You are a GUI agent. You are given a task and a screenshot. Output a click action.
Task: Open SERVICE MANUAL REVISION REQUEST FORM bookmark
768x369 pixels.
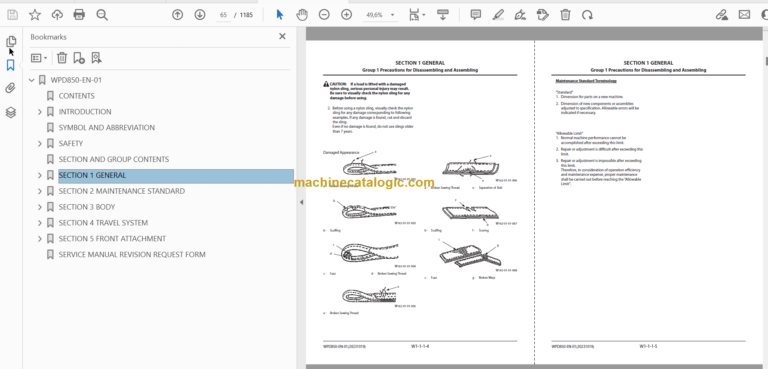pyautogui.click(x=132, y=254)
